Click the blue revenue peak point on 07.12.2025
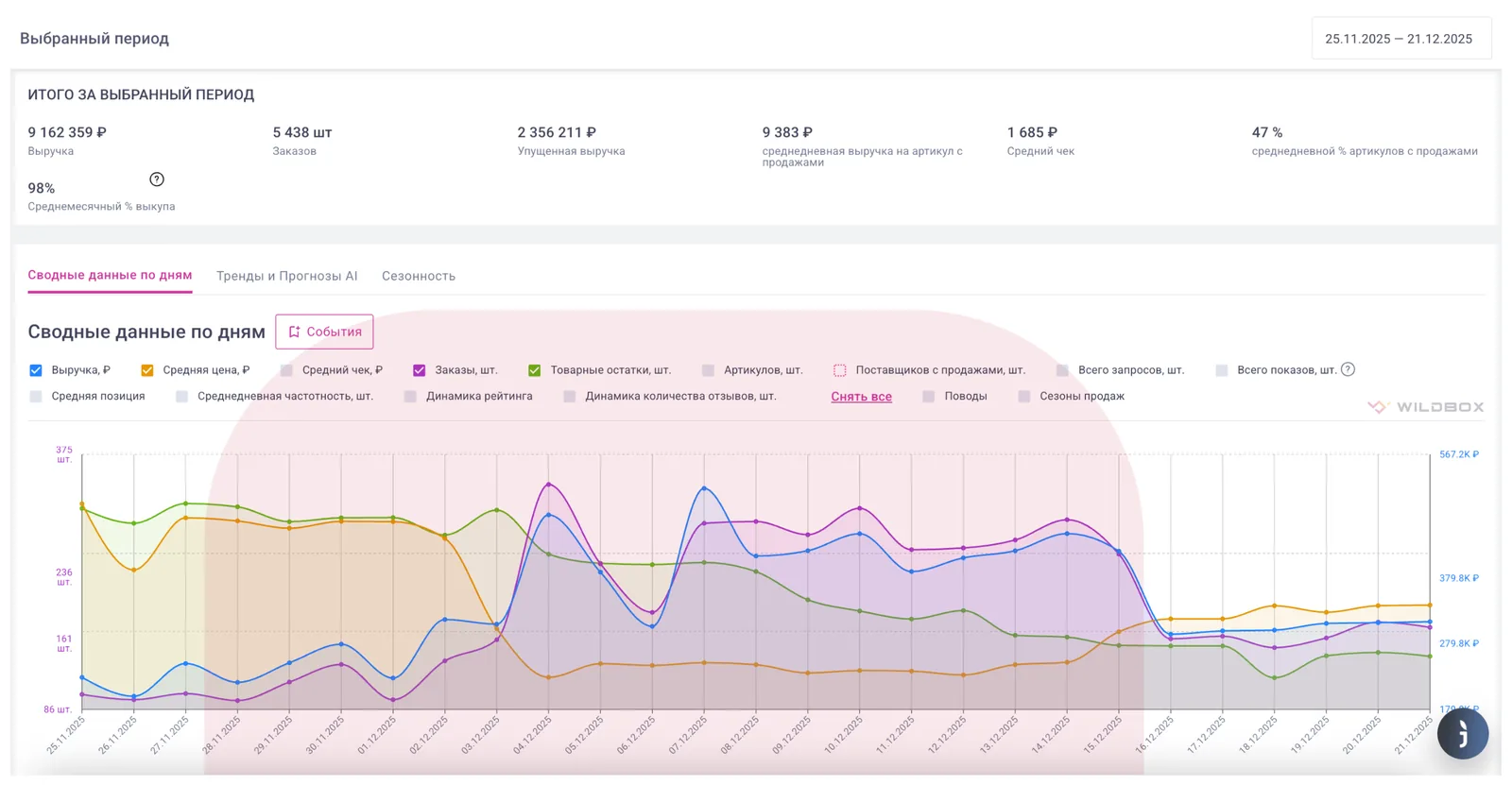Screen dimensions: 1512x785 704,488
